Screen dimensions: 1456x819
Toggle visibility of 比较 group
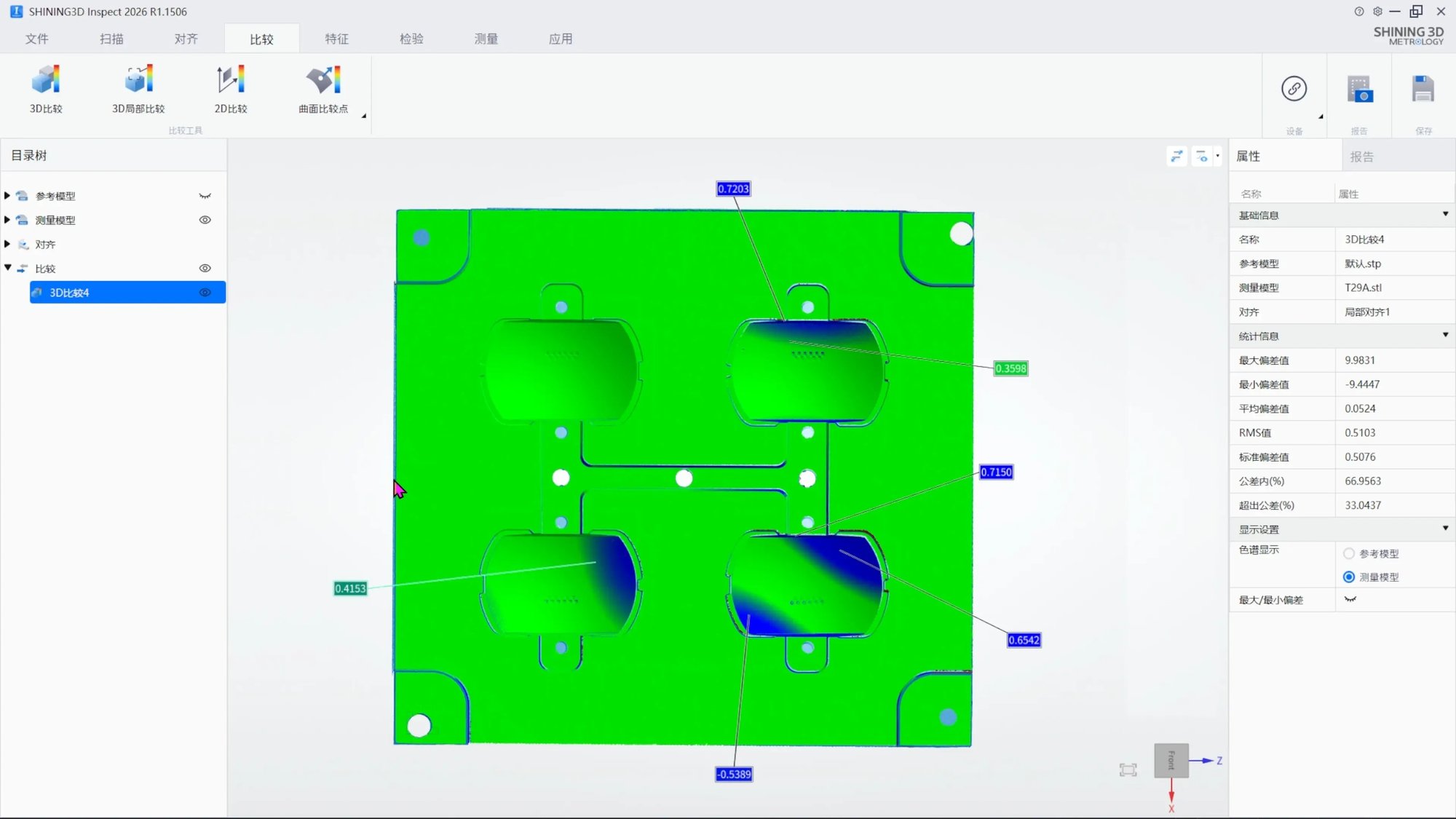tap(205, 268)
